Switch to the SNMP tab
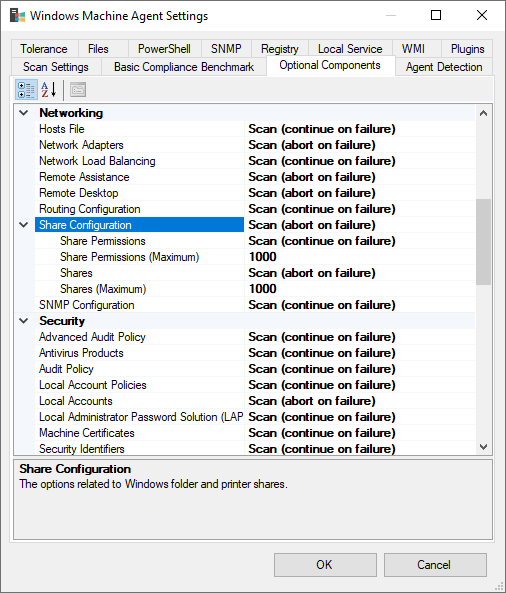 tap(226, 49)
